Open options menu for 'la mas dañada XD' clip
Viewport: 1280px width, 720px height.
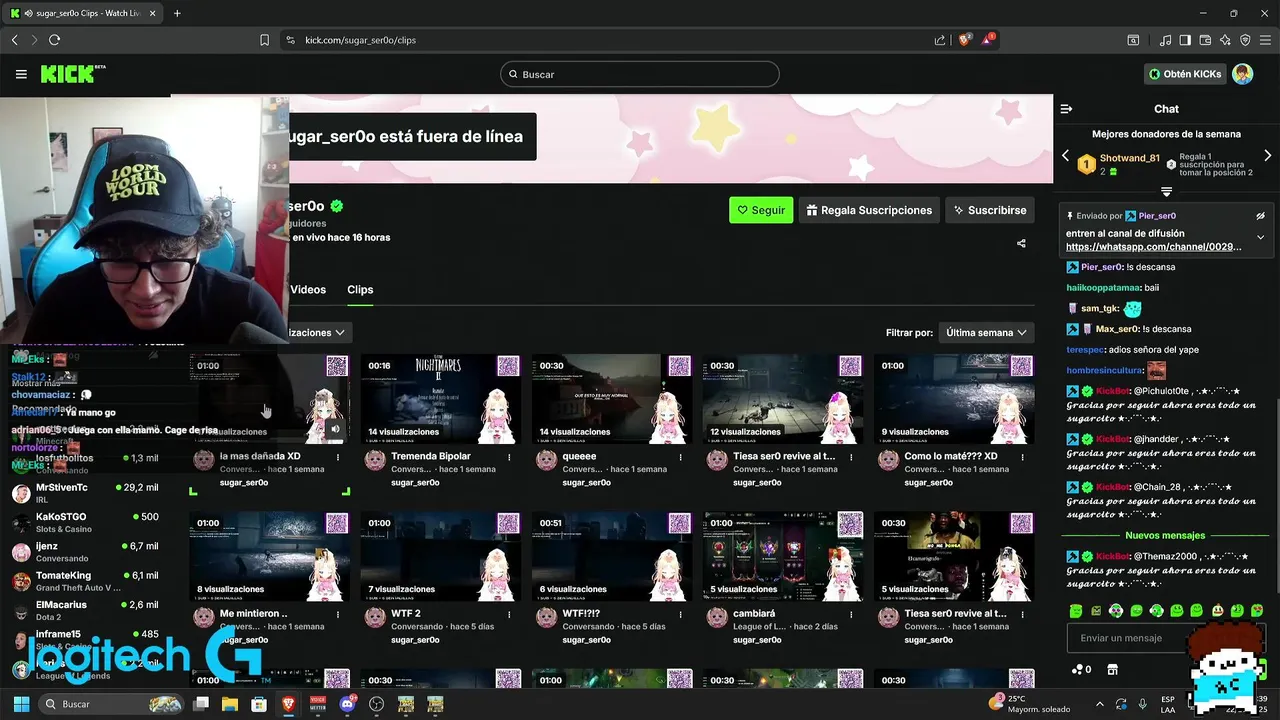(x=338, y=457)
